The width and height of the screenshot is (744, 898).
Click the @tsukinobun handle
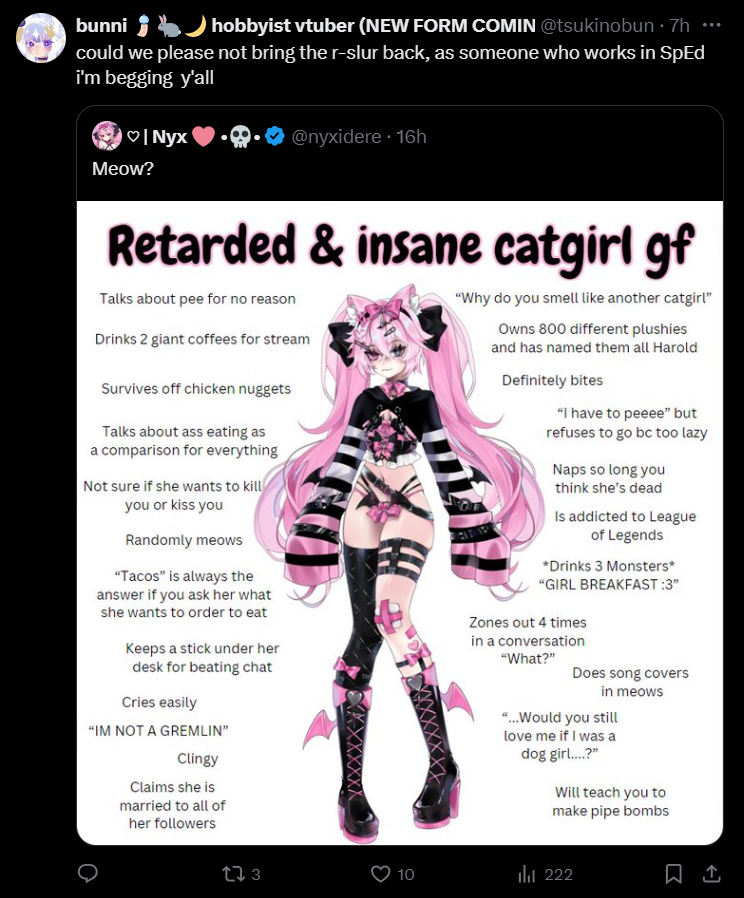(597, 25)
